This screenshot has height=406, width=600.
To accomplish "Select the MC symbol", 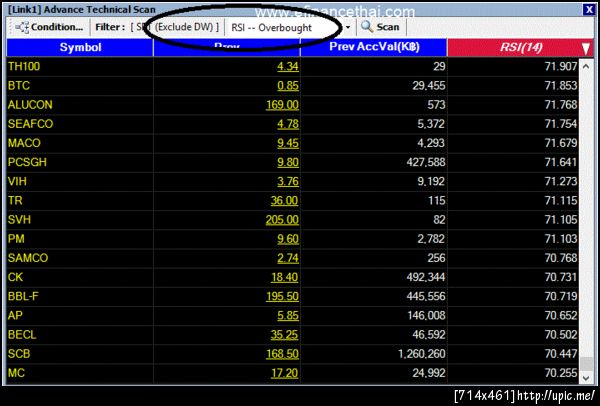I will click(16, 373).
